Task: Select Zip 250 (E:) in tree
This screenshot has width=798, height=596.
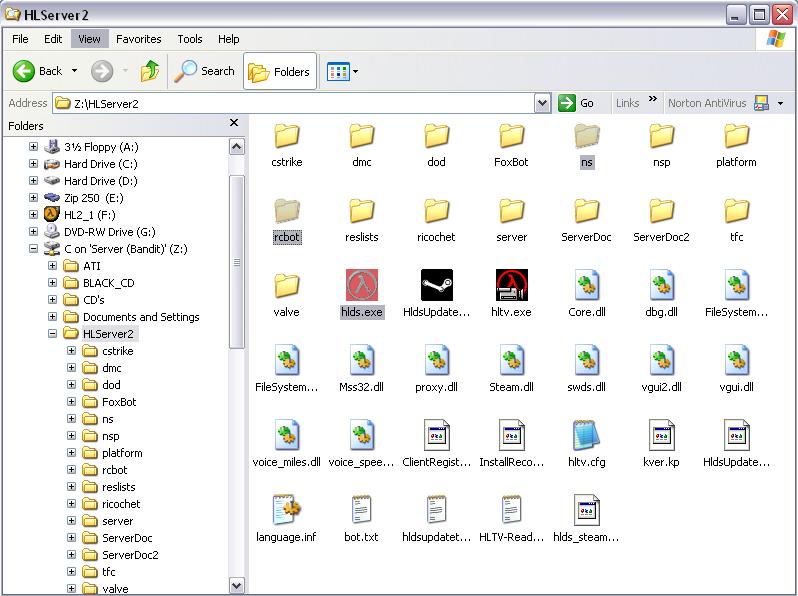Action: point(94,198)
